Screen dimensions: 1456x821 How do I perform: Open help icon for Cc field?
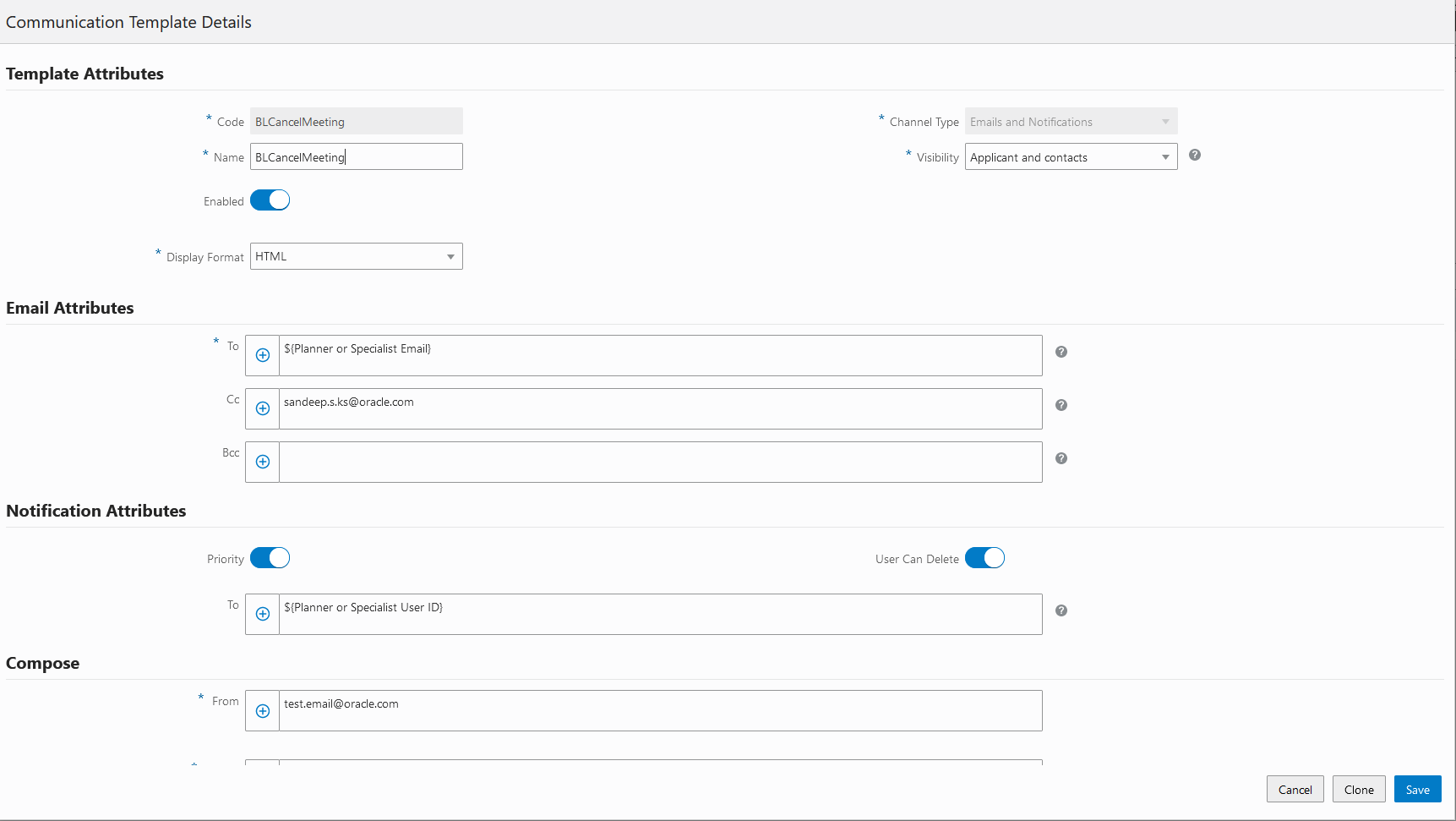(x=1061, y=405)
